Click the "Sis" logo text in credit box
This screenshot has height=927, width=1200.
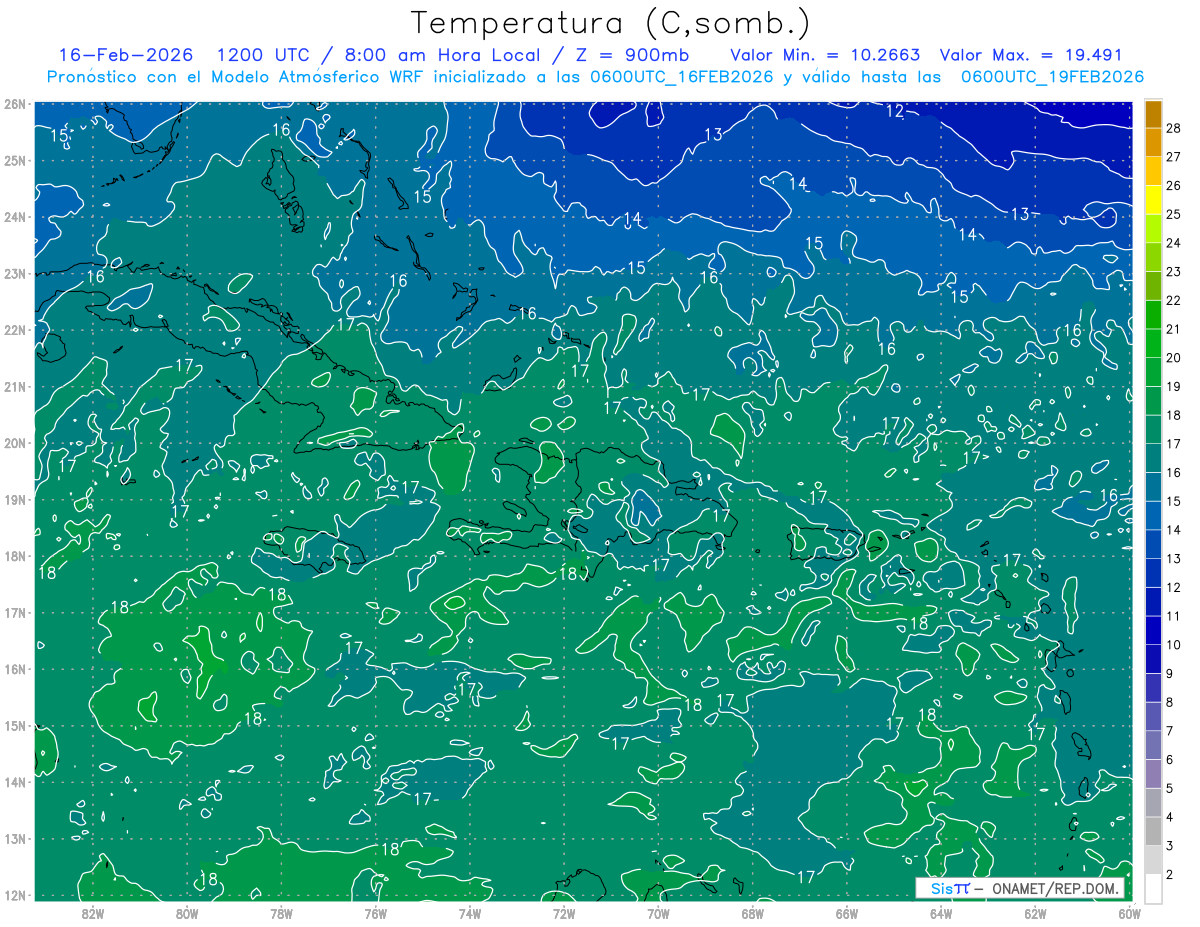coord(942,889)
